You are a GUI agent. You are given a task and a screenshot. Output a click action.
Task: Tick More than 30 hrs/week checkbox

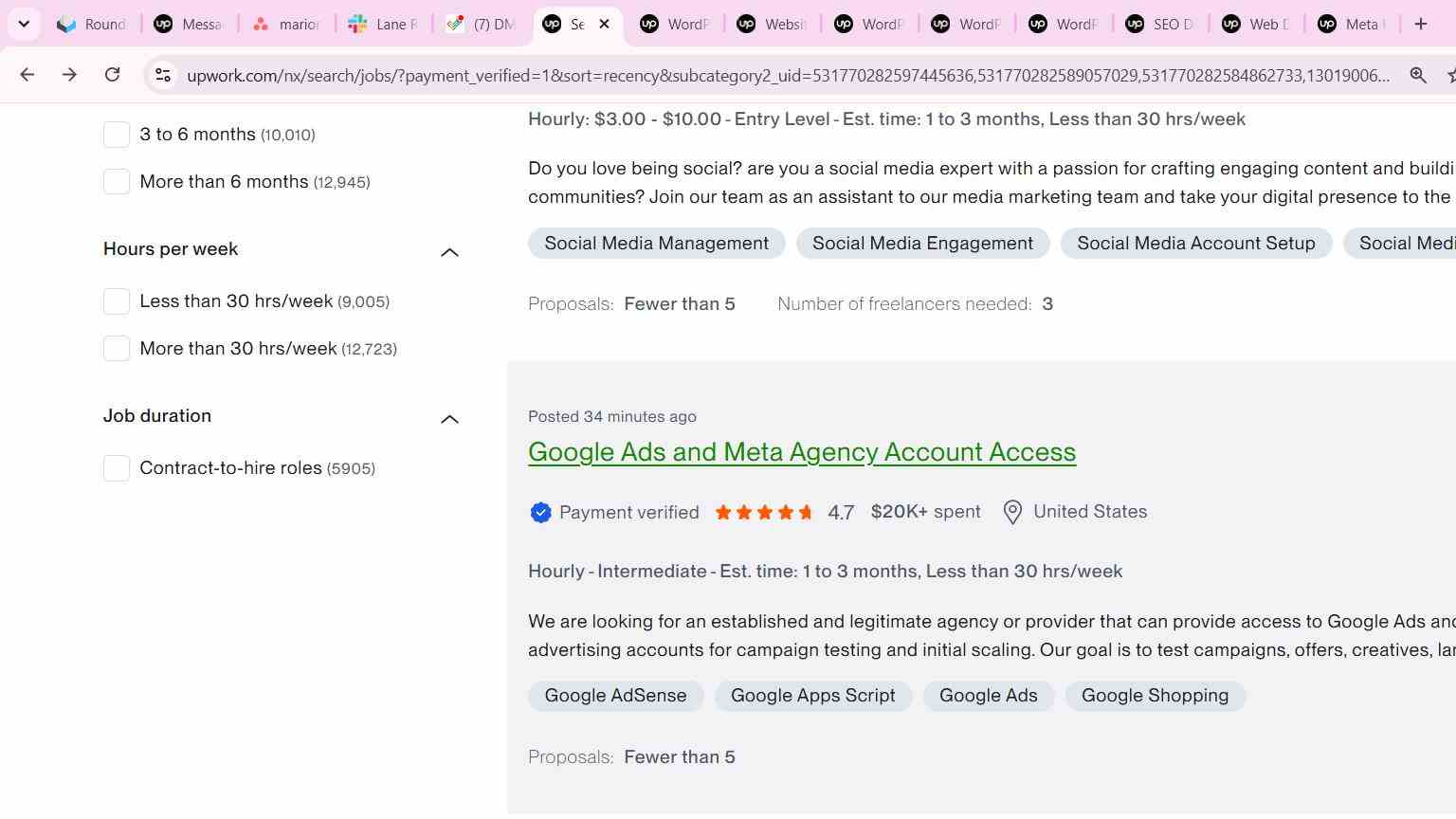point(117,349)
